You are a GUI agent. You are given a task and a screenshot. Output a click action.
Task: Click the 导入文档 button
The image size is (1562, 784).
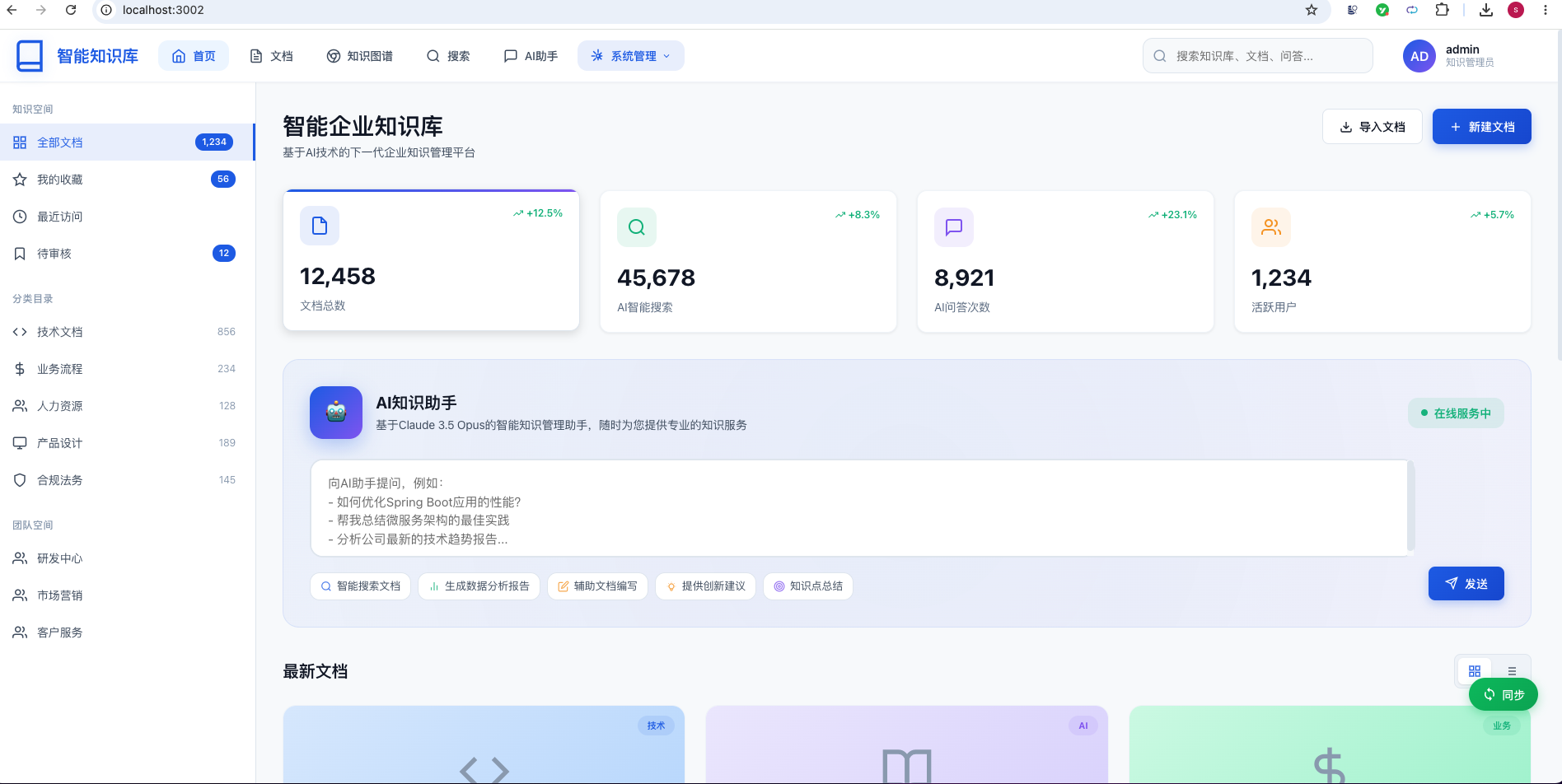pos(1373,127)
